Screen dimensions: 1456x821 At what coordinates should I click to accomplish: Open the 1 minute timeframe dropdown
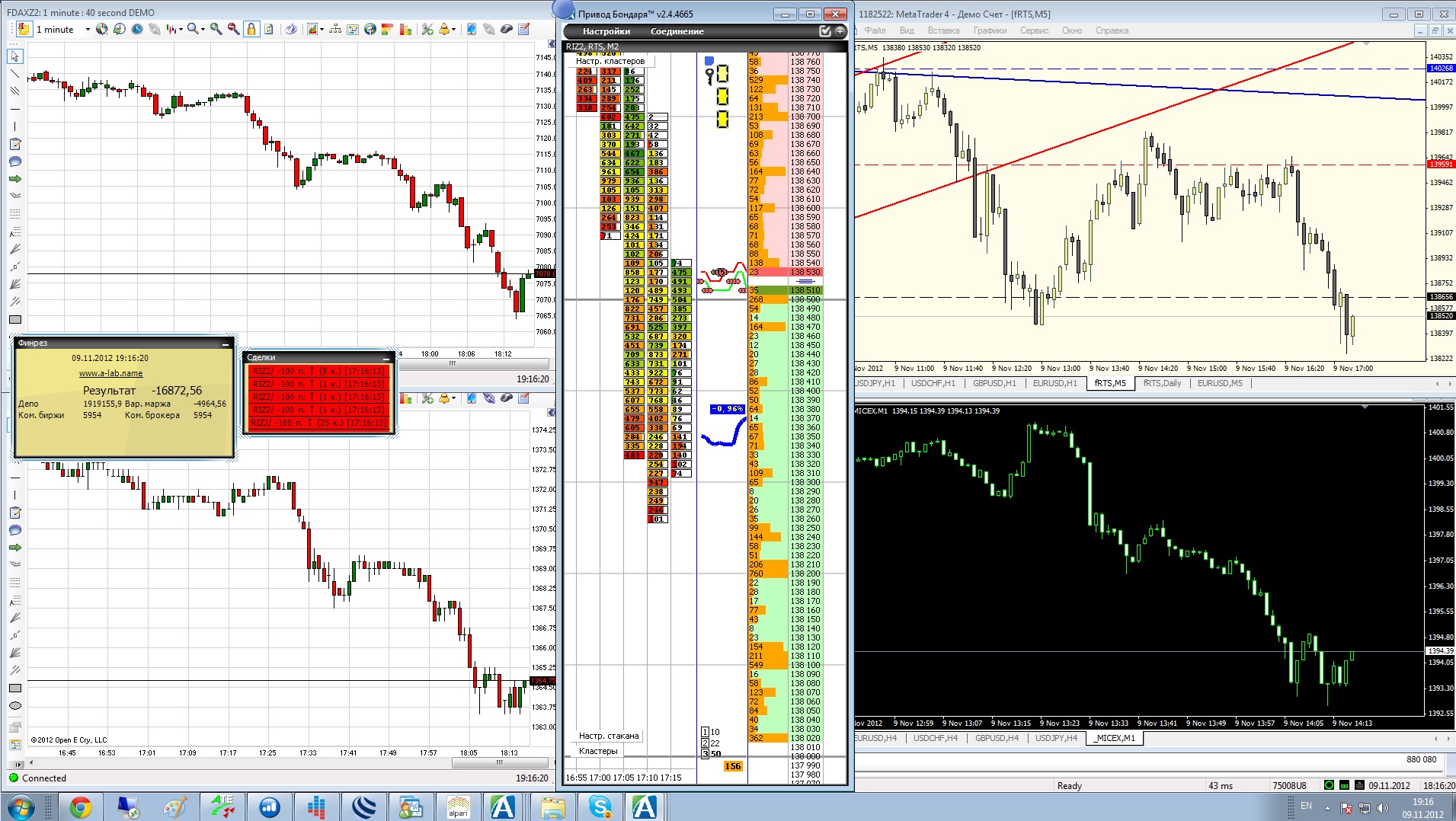click(x=88, y=30)
